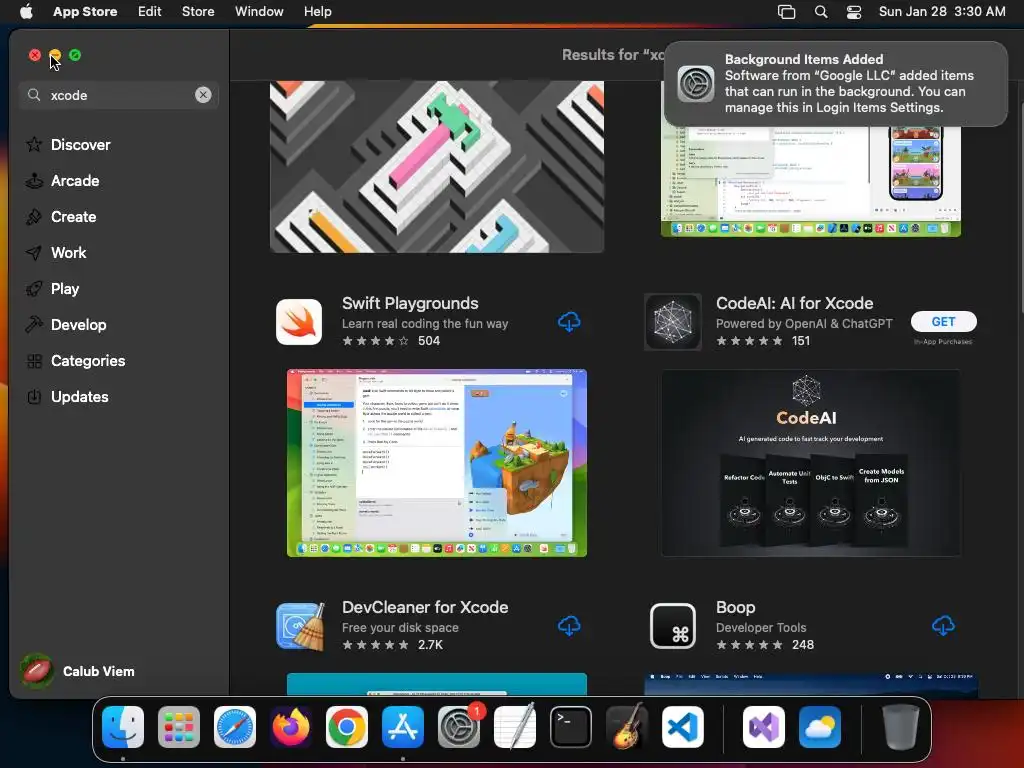Open Control Center in menu bar
This screenshot has height=768, width=1024.
click(x=854, y=12)
